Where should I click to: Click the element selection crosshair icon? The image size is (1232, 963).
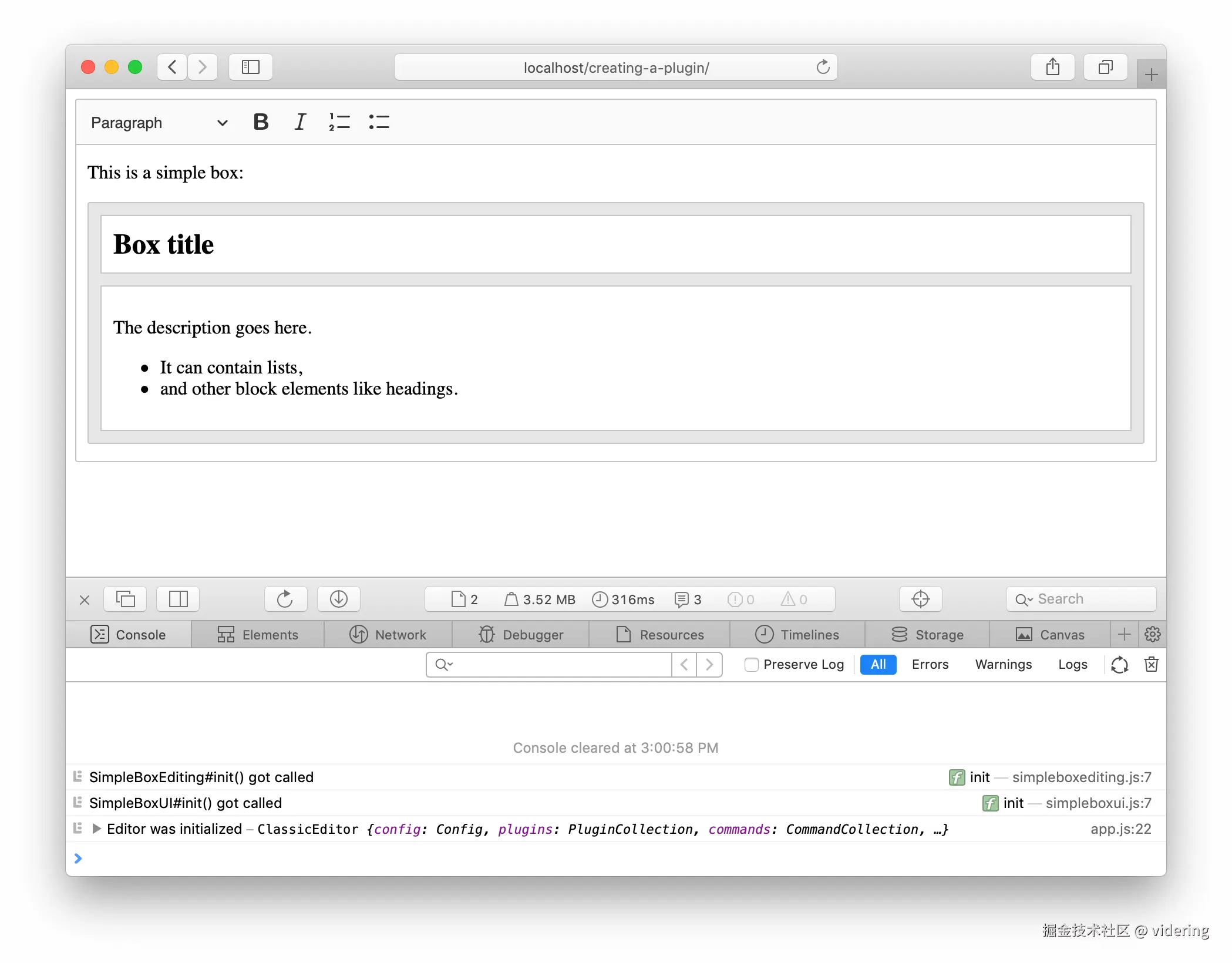coord(920,599)
